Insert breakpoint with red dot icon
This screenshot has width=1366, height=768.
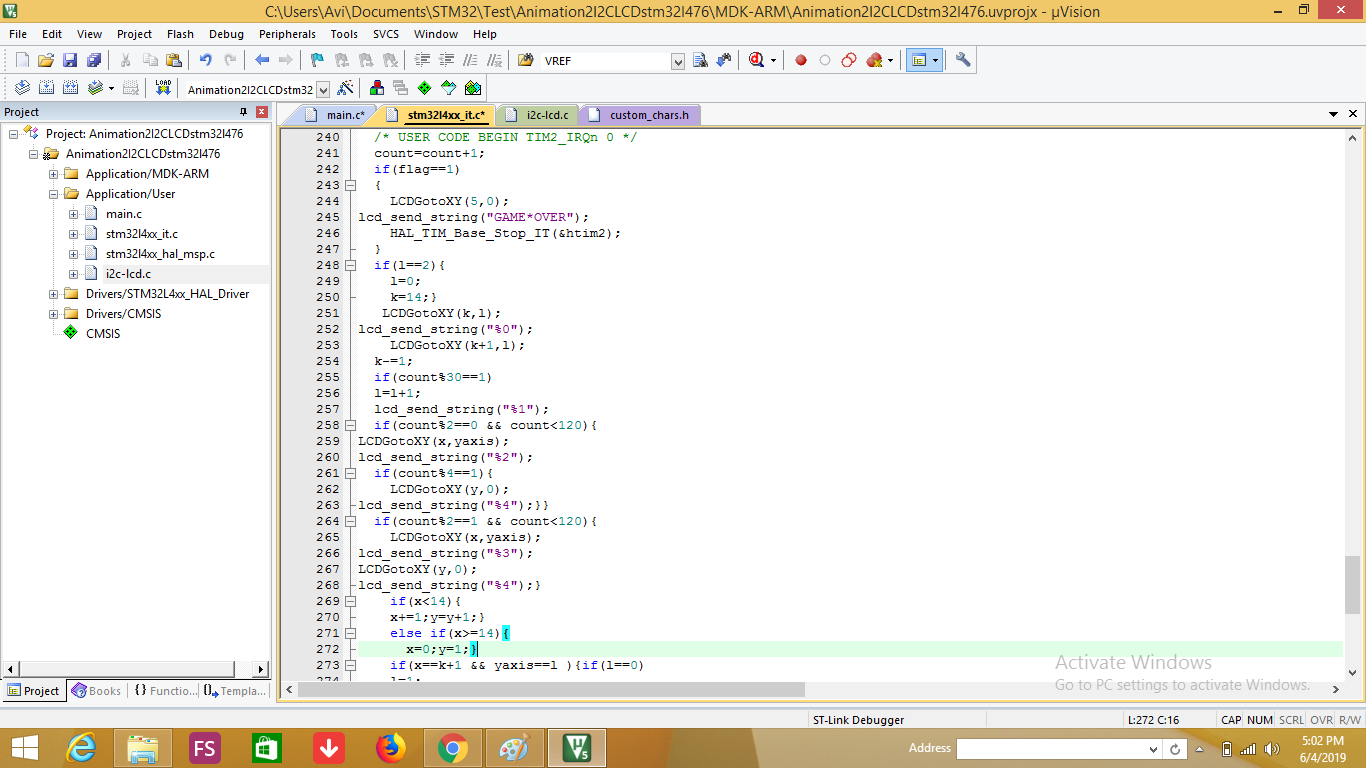tap(801, 60)
